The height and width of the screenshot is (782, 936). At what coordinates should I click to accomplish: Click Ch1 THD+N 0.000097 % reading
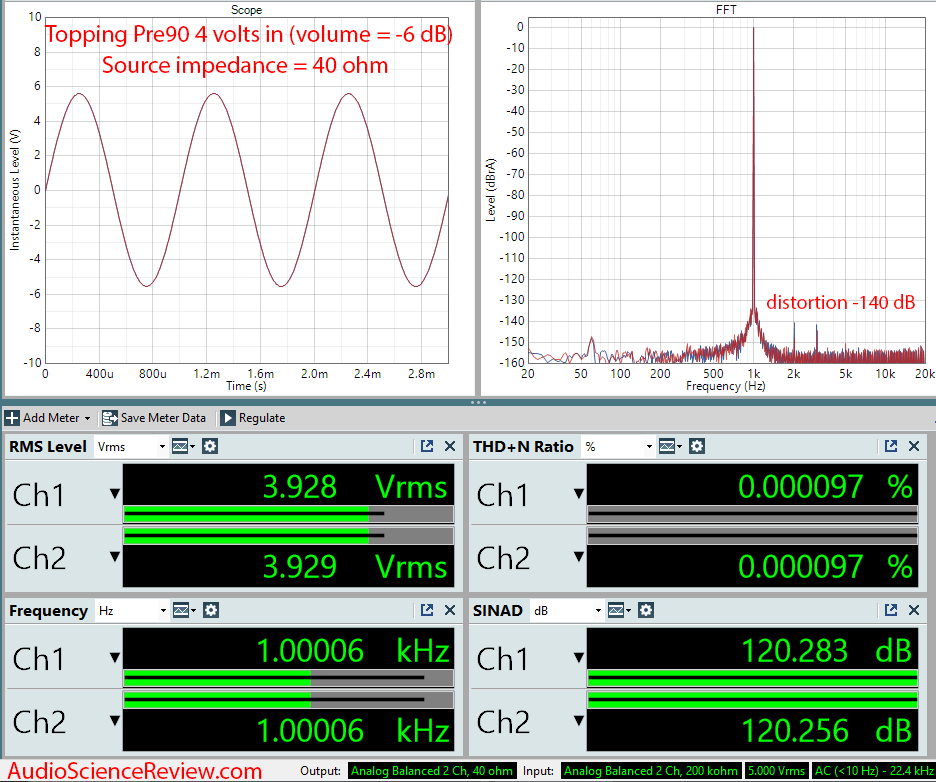pos(825,487)
